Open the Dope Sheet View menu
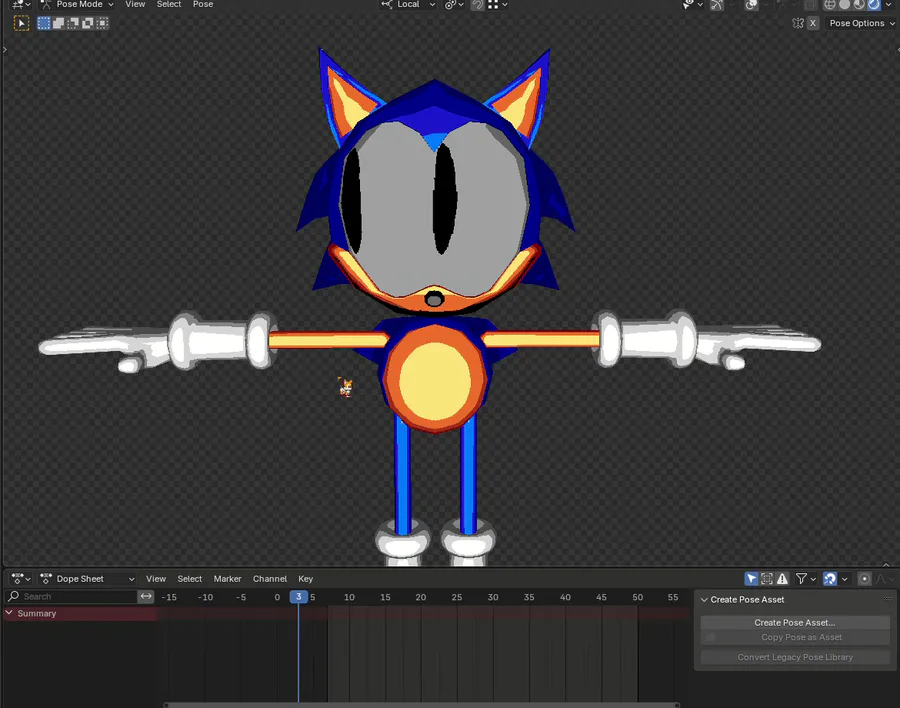 156,579
